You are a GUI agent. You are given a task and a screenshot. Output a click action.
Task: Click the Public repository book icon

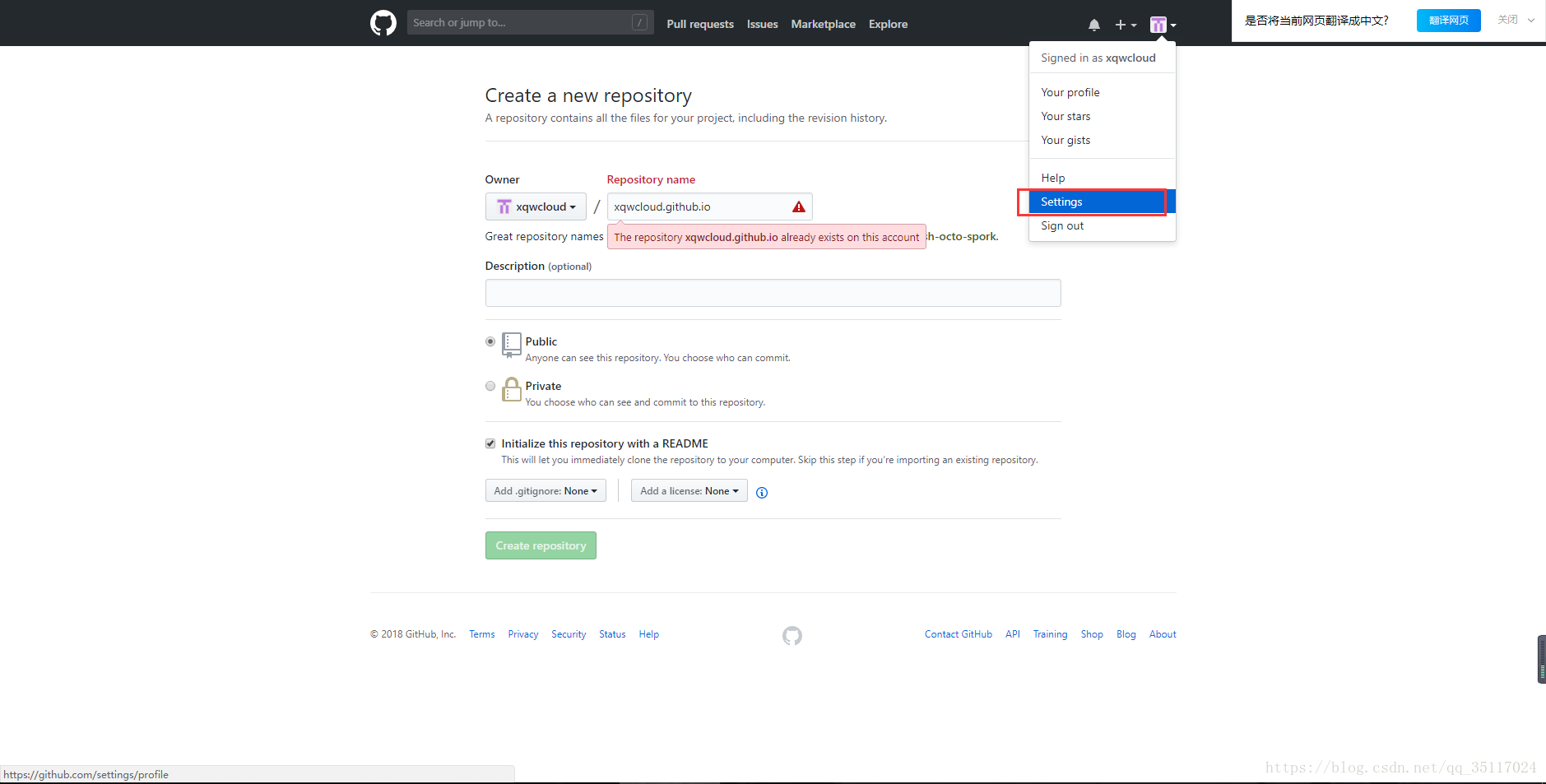(x=511, y=346)
